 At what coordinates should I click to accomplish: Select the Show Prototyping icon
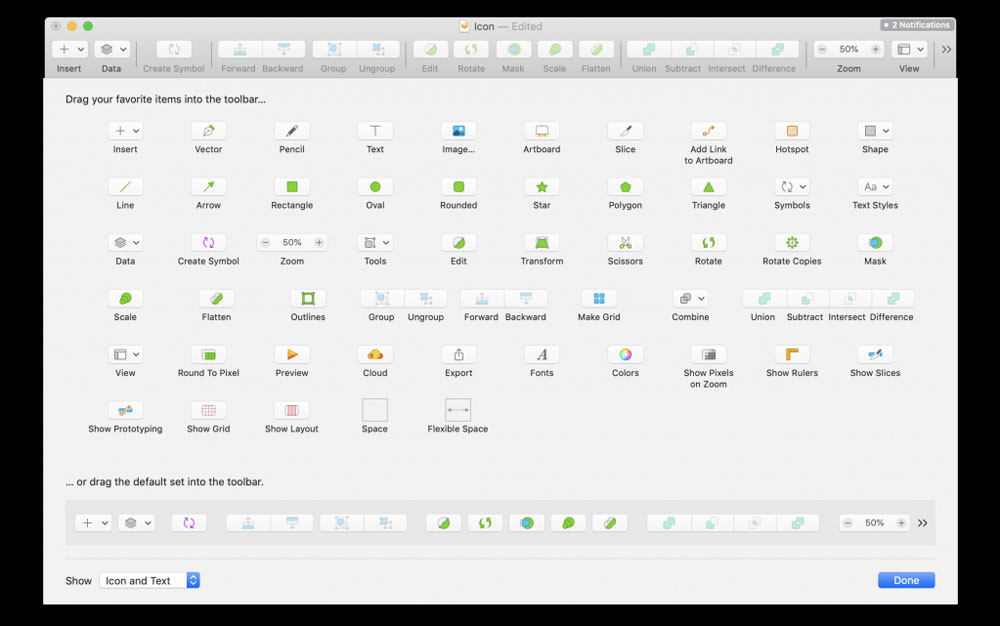click(125, 411)
